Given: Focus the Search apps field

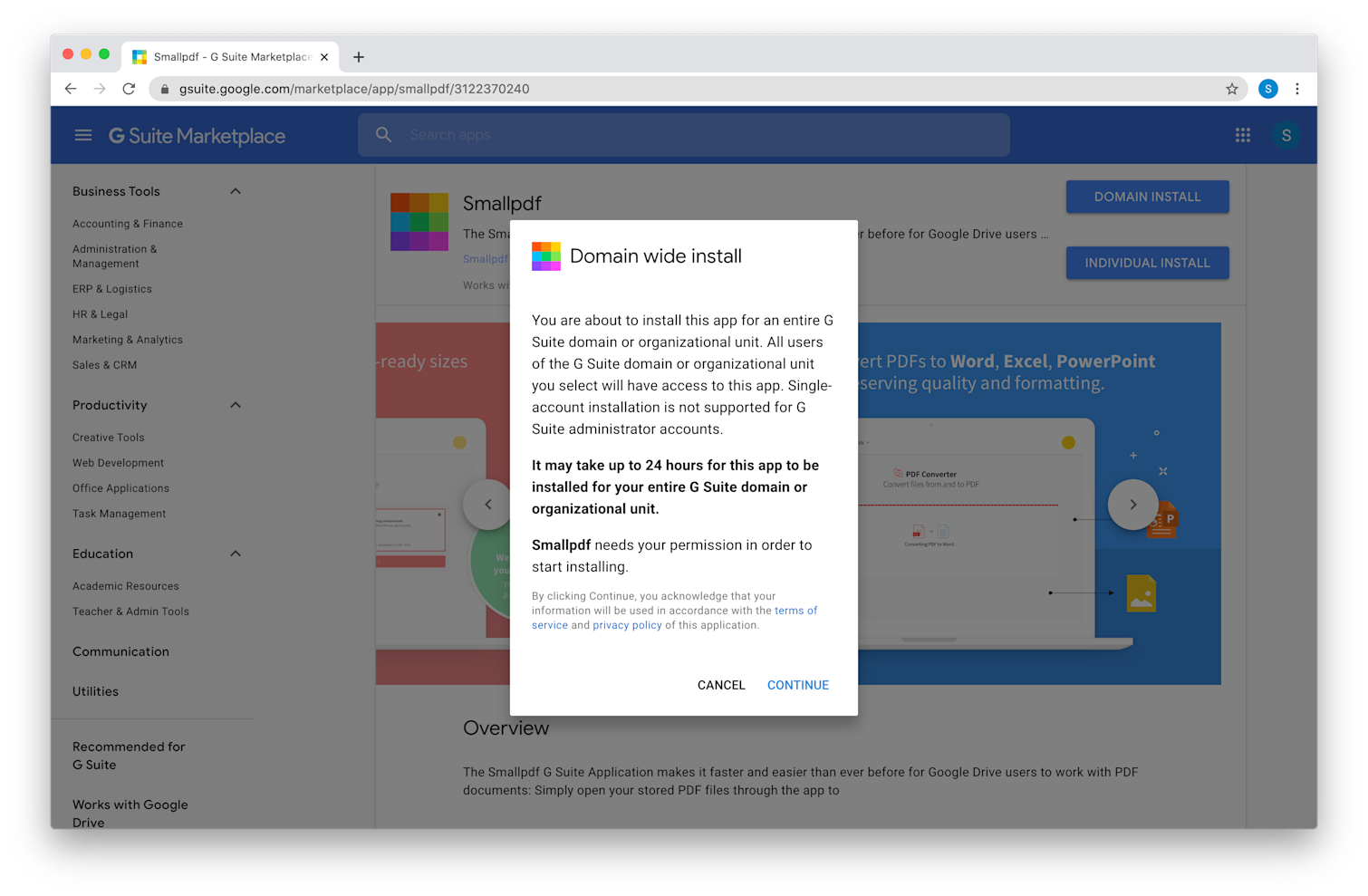Looking at the screenshot, I should coord(684,135).
